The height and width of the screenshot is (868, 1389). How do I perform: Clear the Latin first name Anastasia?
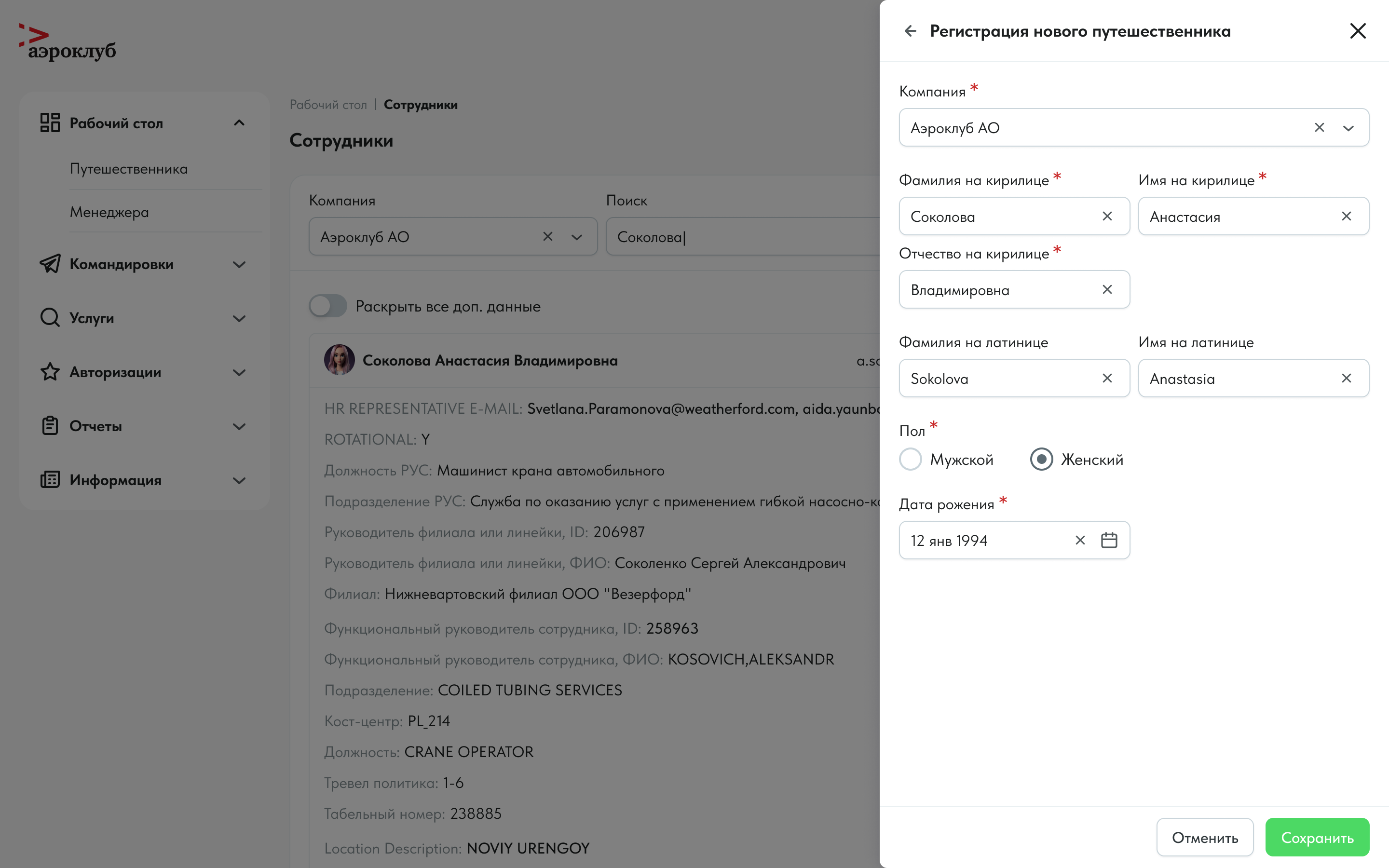pos(1346,379)
